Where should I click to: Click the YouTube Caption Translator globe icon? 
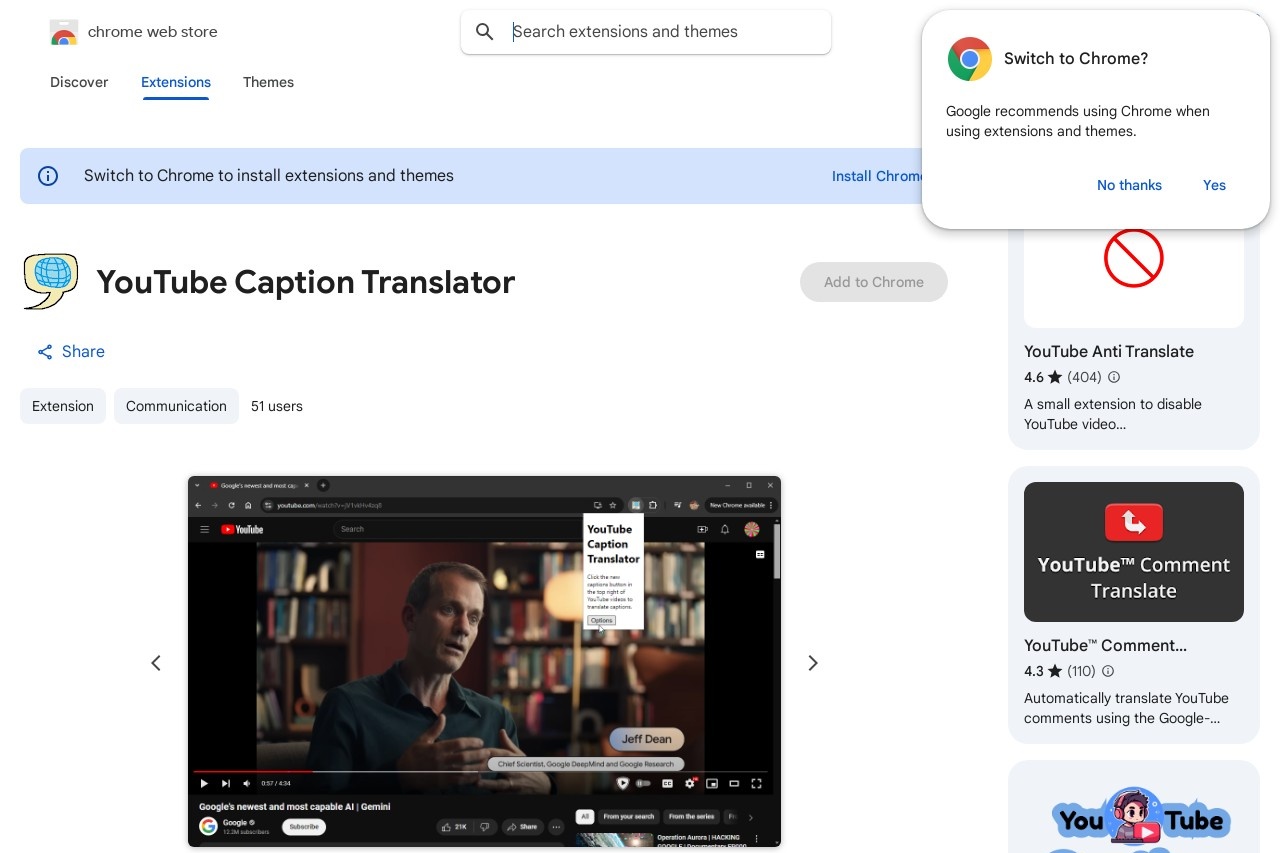[x=50, y=282]
